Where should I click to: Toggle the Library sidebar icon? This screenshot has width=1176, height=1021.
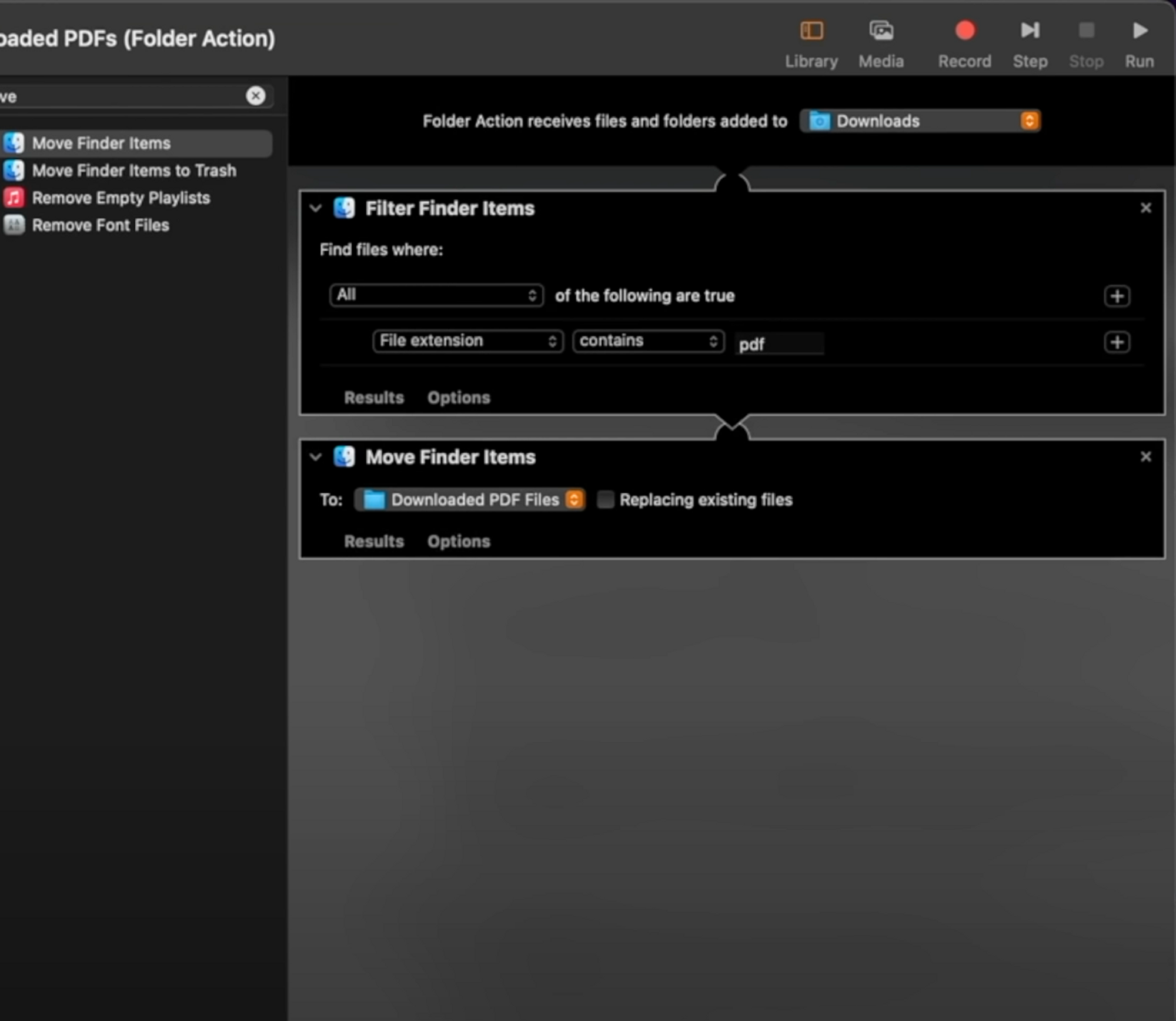click(x=811, y=31)
